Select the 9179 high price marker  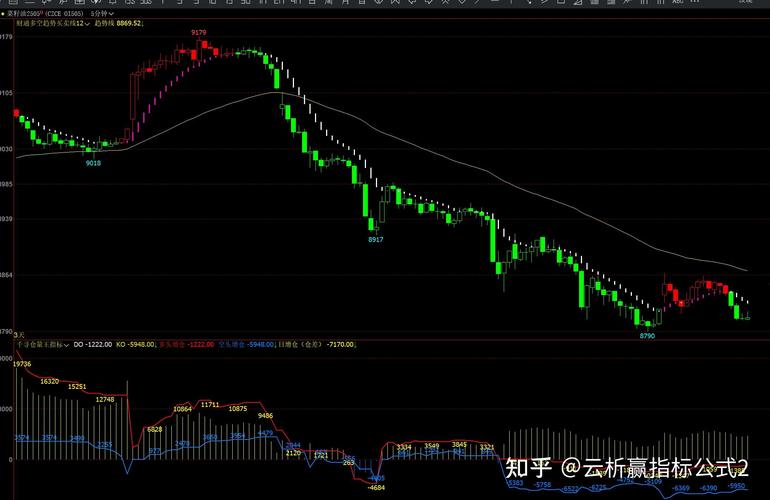[198, 33]
